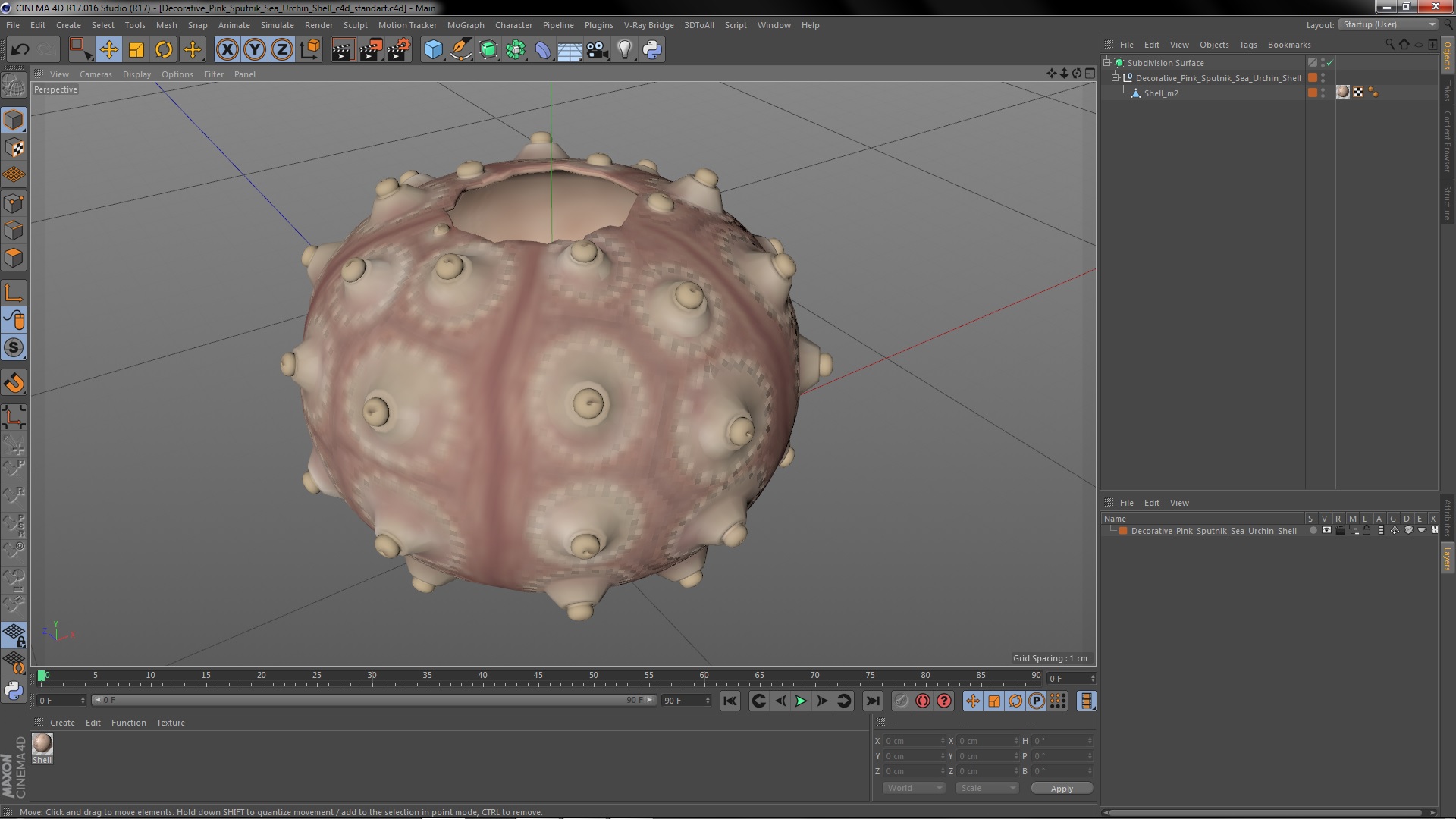Click the Magnet tool in left palette
This screenshot has height=819, width=1456.
tap(14, 383)
